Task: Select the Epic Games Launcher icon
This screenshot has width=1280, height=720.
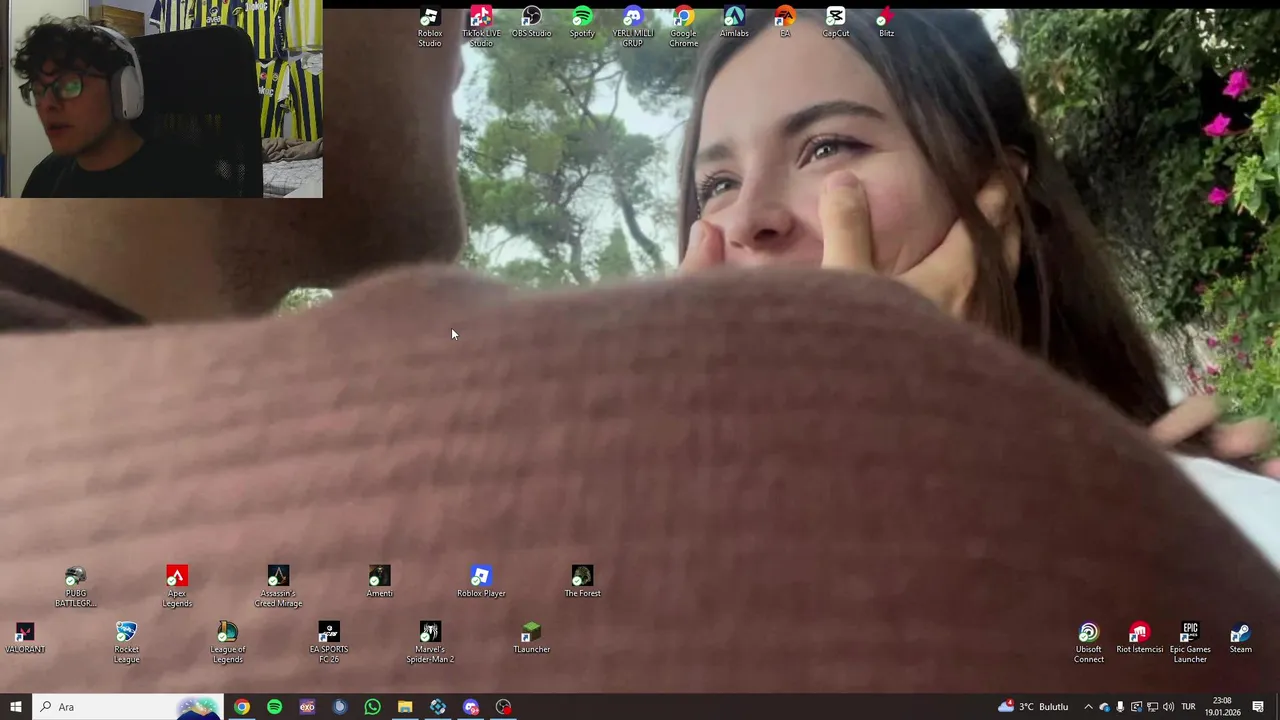Action: (1190, 643)
